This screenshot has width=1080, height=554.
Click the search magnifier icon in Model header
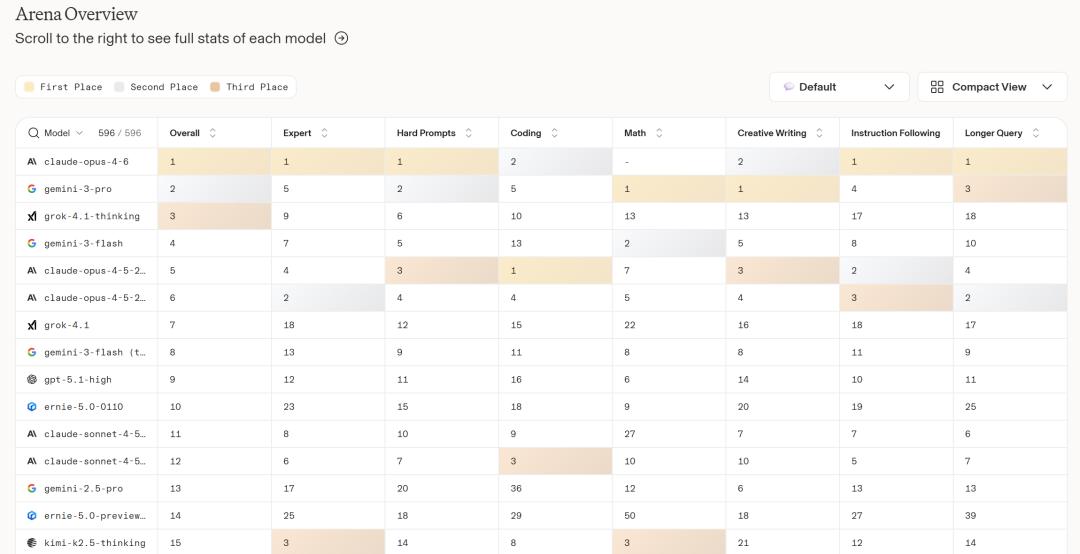[x=33, y=133]
